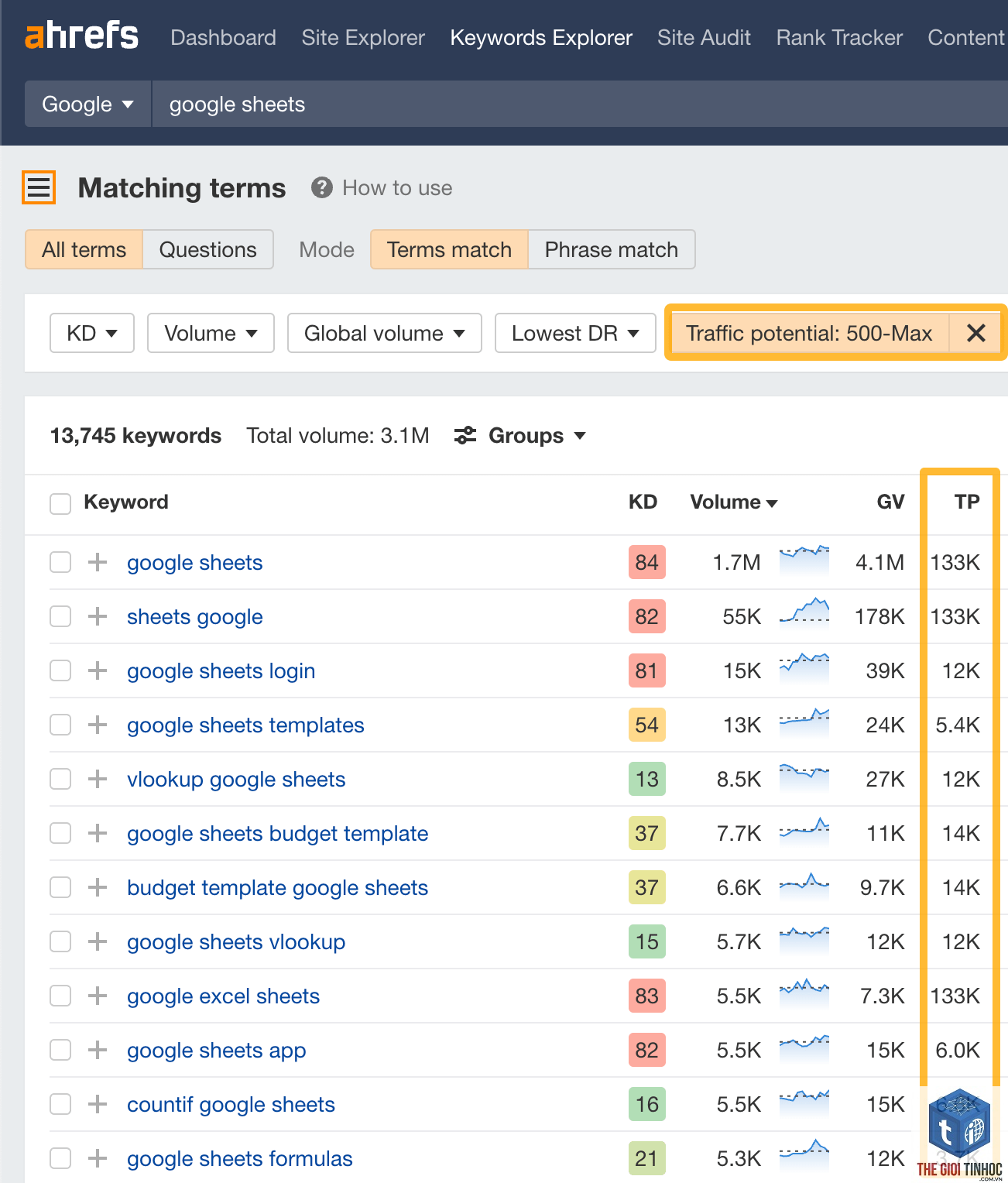The width and height of the screenshot is (1008, 1183).
Task: View trend sparkline for 'google excel sheets'
Action: click(804, 993)
